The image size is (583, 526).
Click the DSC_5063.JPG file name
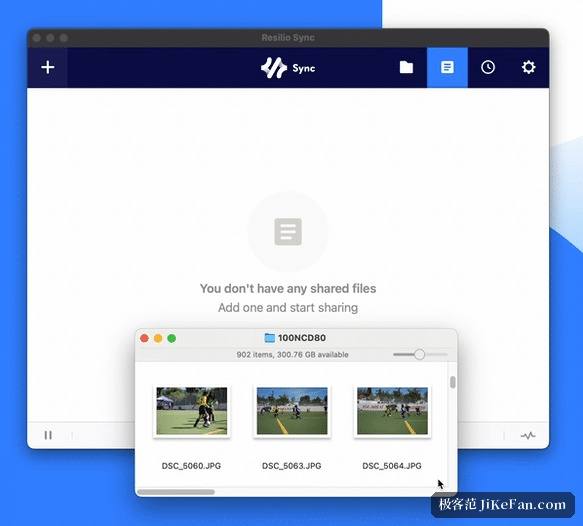click(292, 466)
